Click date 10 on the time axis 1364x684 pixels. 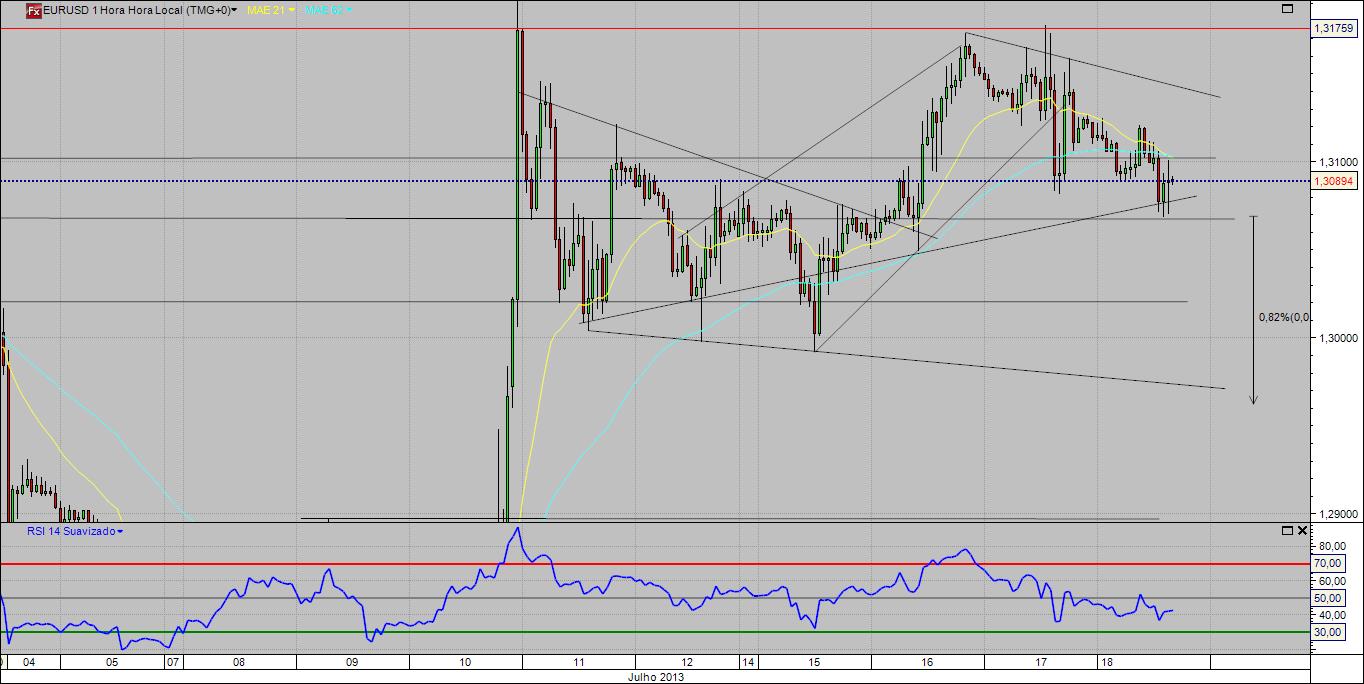click(x=465, y=662)
